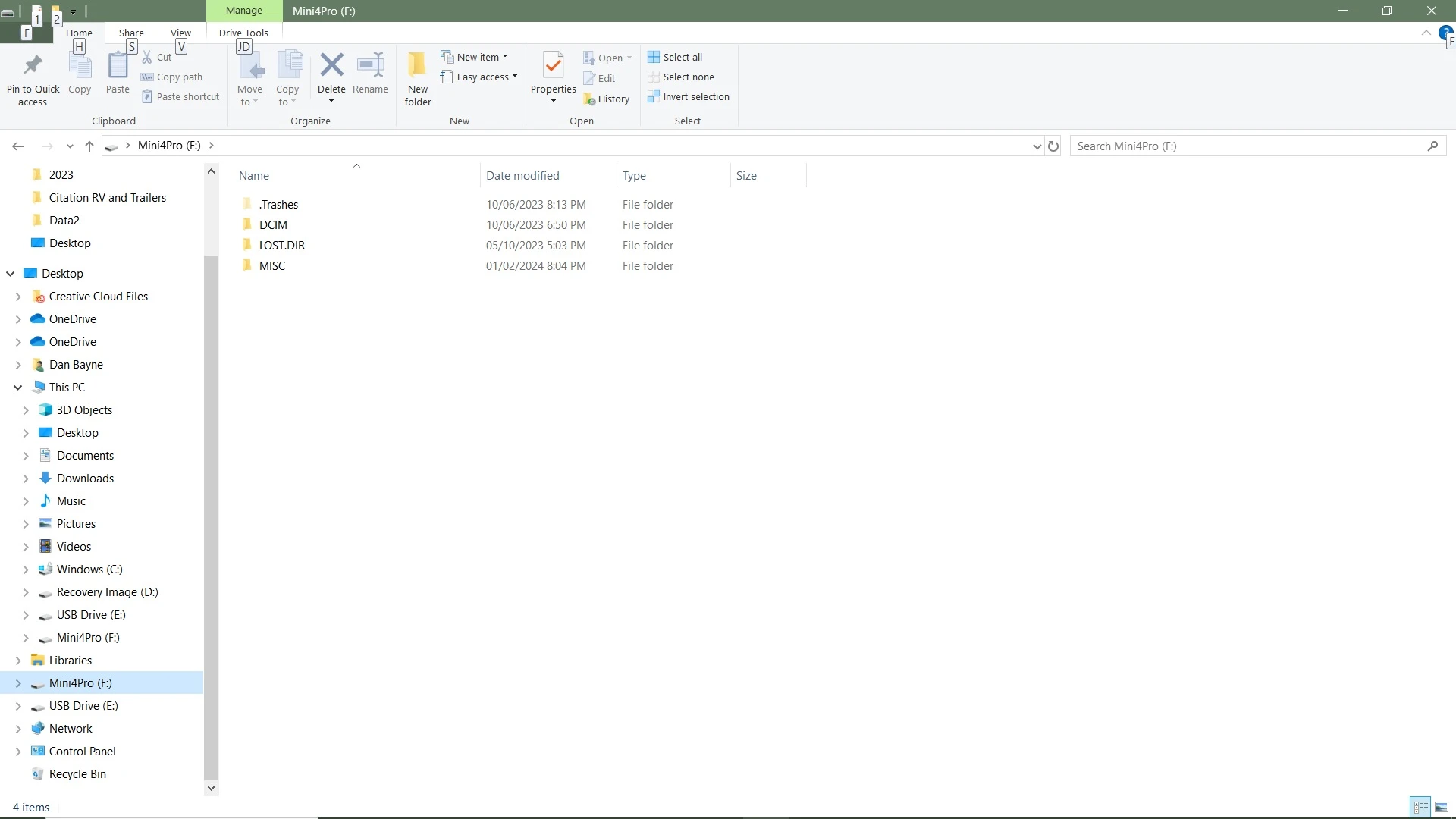The image size is (1456, 819).
Task: Open the Copy to menu
Action: 287,79
